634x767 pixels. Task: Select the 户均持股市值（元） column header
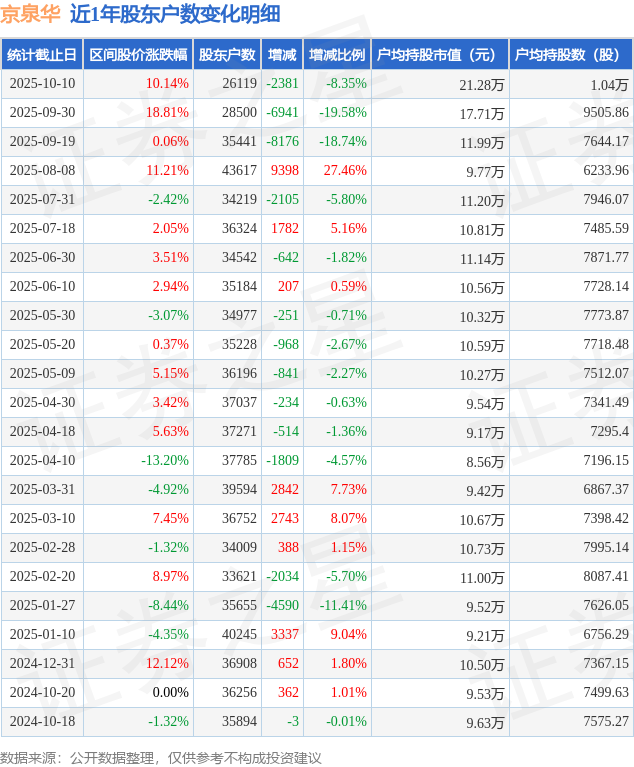pos(439,55)
